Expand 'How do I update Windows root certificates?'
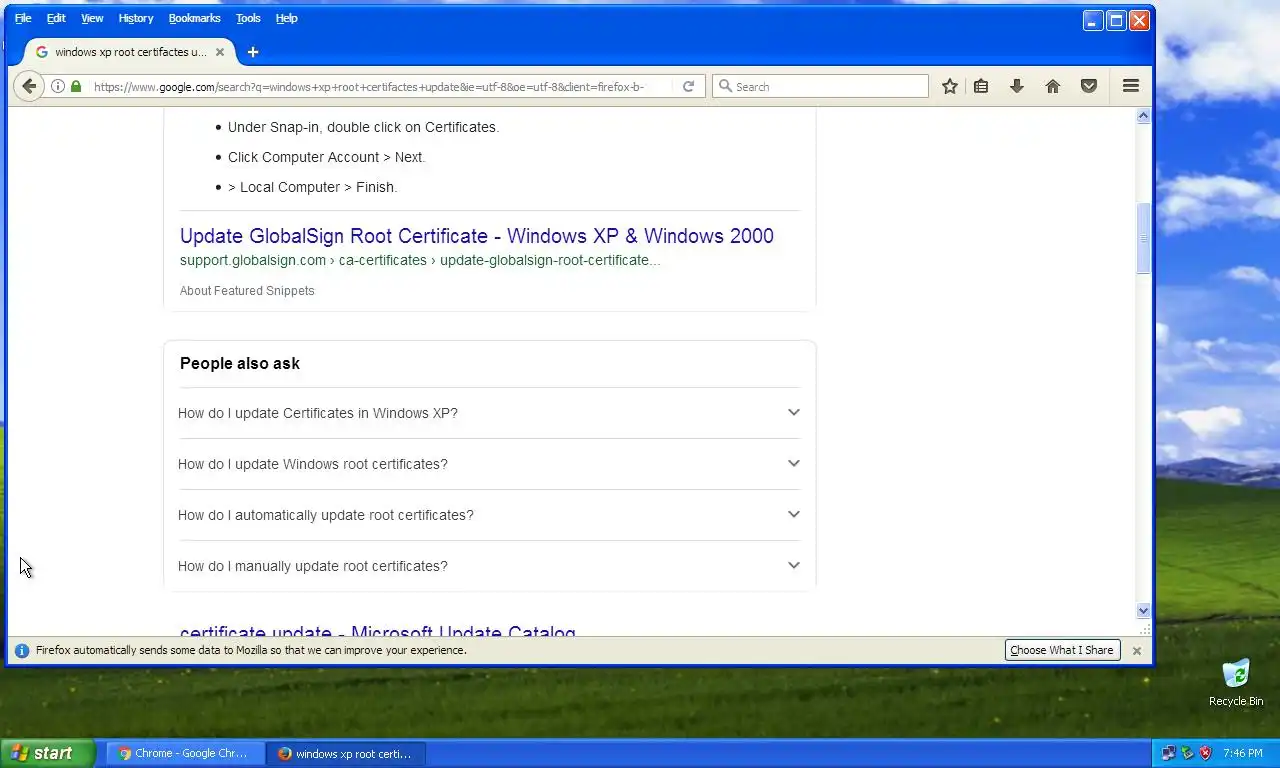Screen dimensions: 1280x768 tap(490, 464)
